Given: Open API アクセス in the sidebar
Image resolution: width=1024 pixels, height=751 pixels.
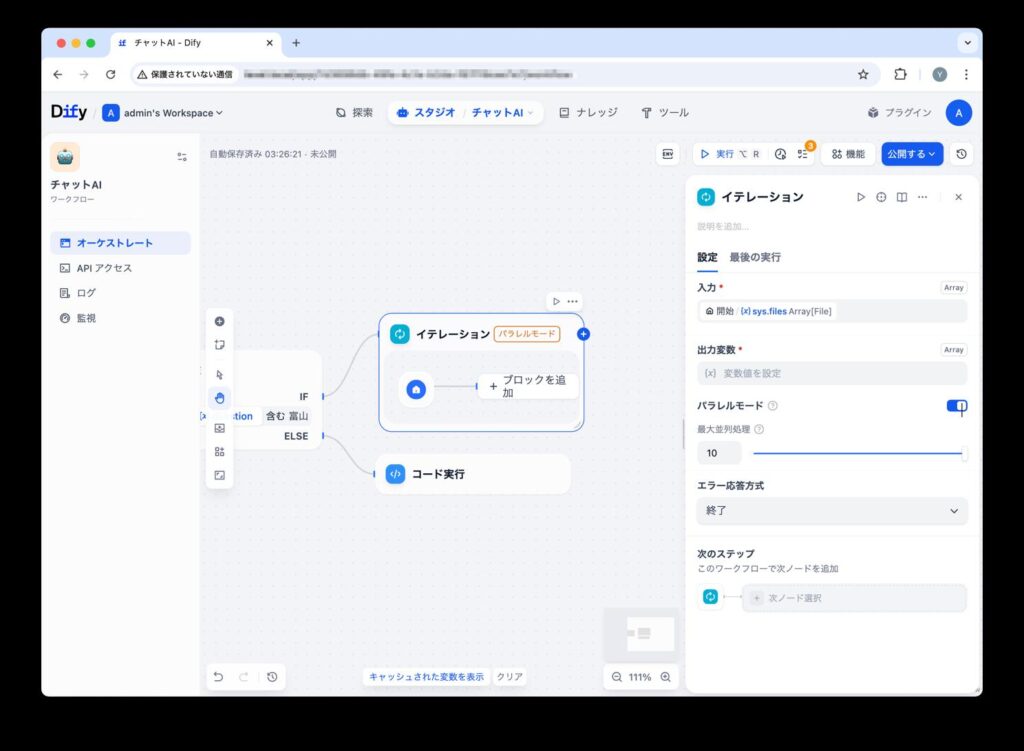Looking at the screenshot, I should (x=104, y=268).
